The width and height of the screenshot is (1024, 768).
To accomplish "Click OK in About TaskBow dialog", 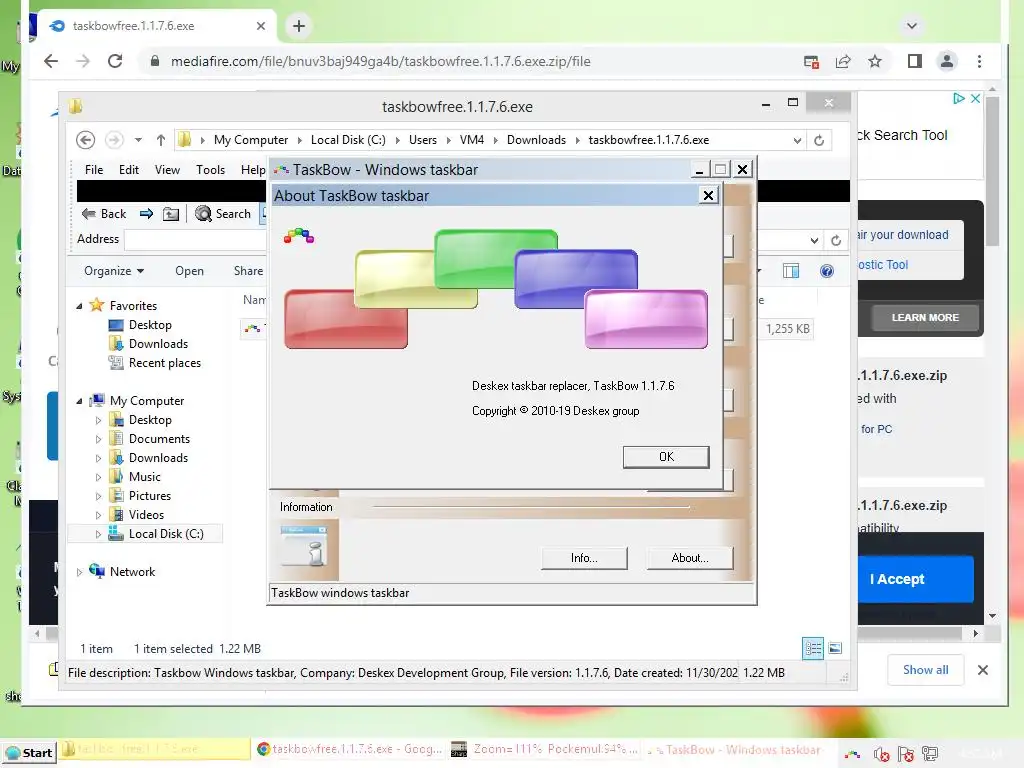I will (665, 456).
